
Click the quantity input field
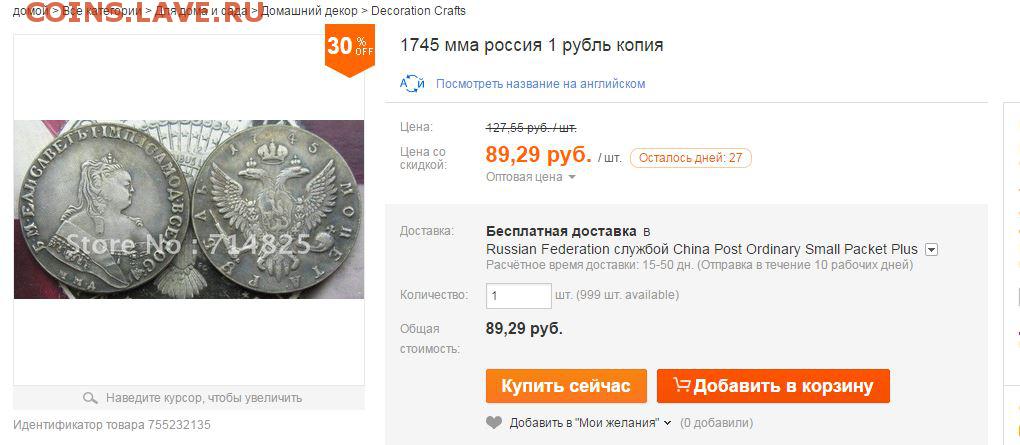pyautogui.click(x=518, y=295)
